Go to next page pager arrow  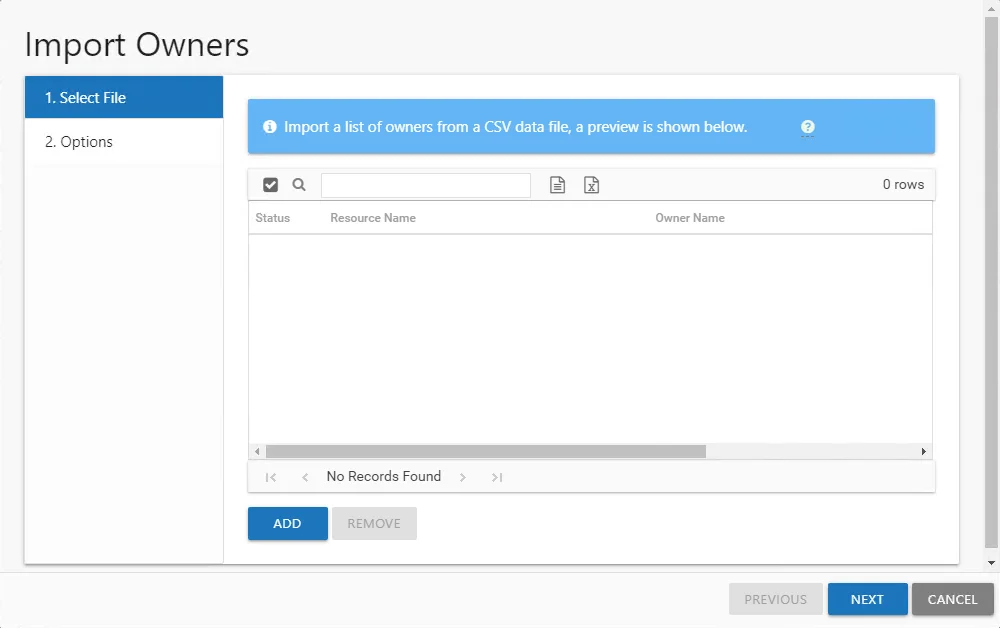pyautogui.click(x=463, y=477)
